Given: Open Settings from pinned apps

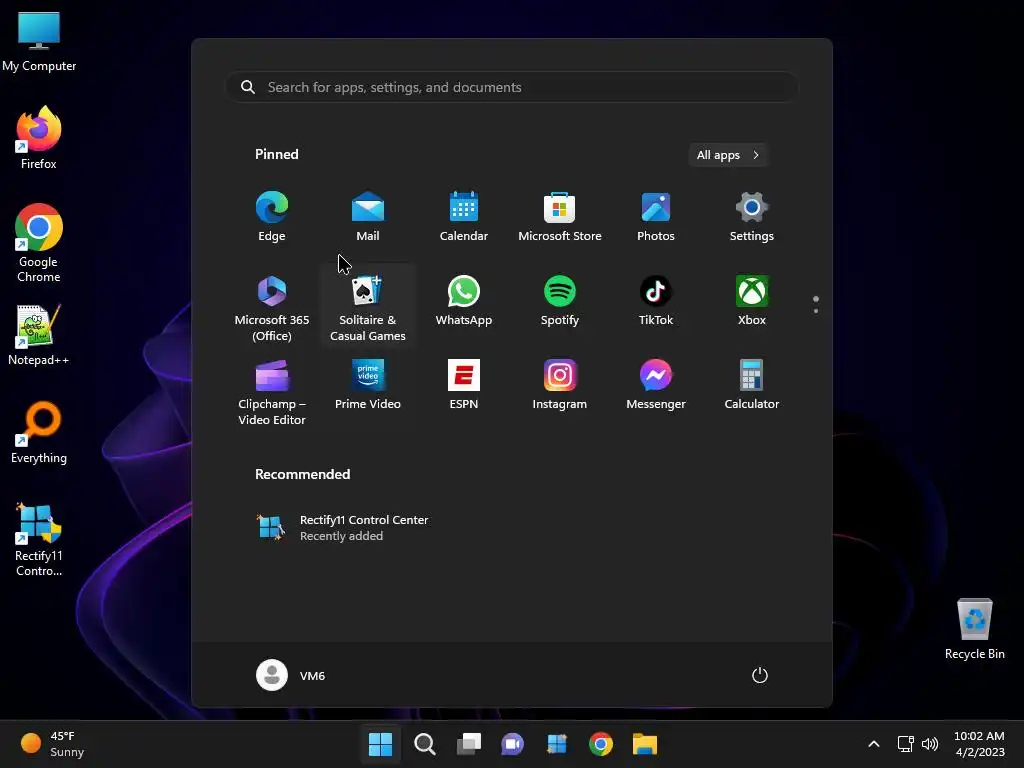Looking at the screenshot, I should (752, 217).
